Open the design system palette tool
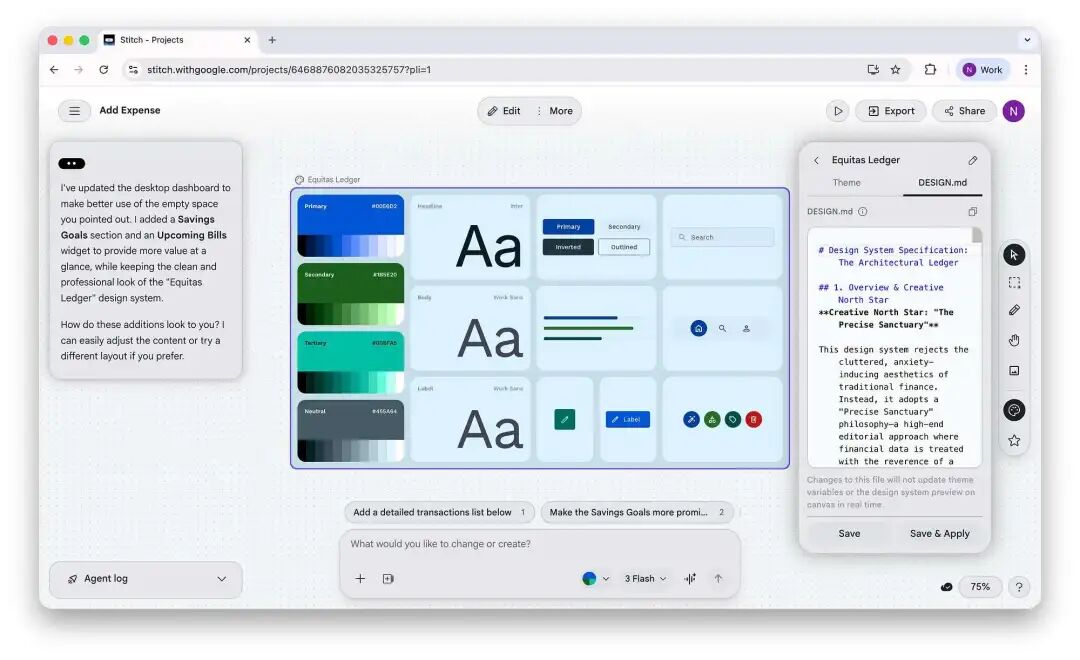The height and width of the screenshot is (660, 1080). 1014,411
